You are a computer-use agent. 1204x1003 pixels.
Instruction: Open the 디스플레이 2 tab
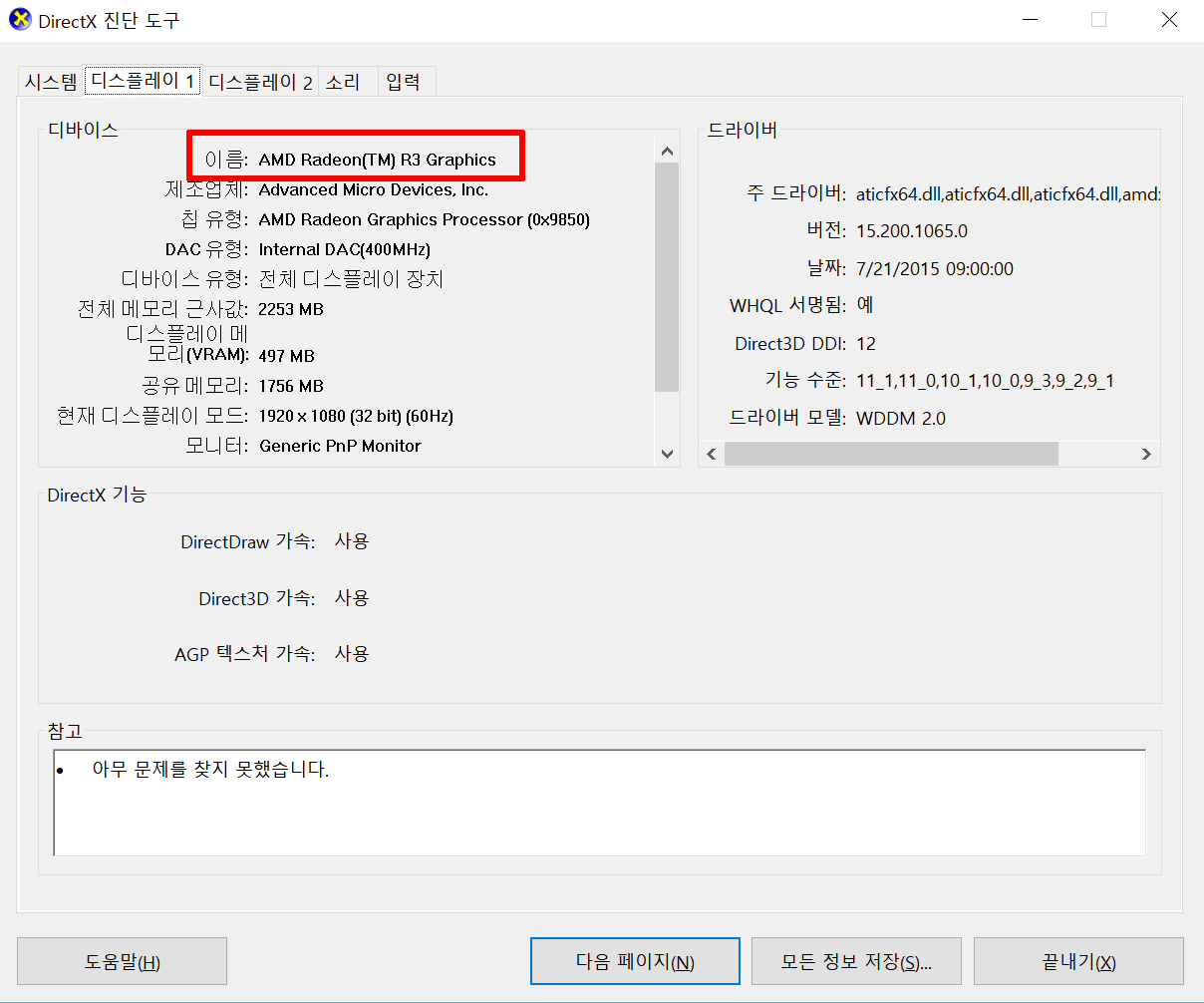point(260,82)
